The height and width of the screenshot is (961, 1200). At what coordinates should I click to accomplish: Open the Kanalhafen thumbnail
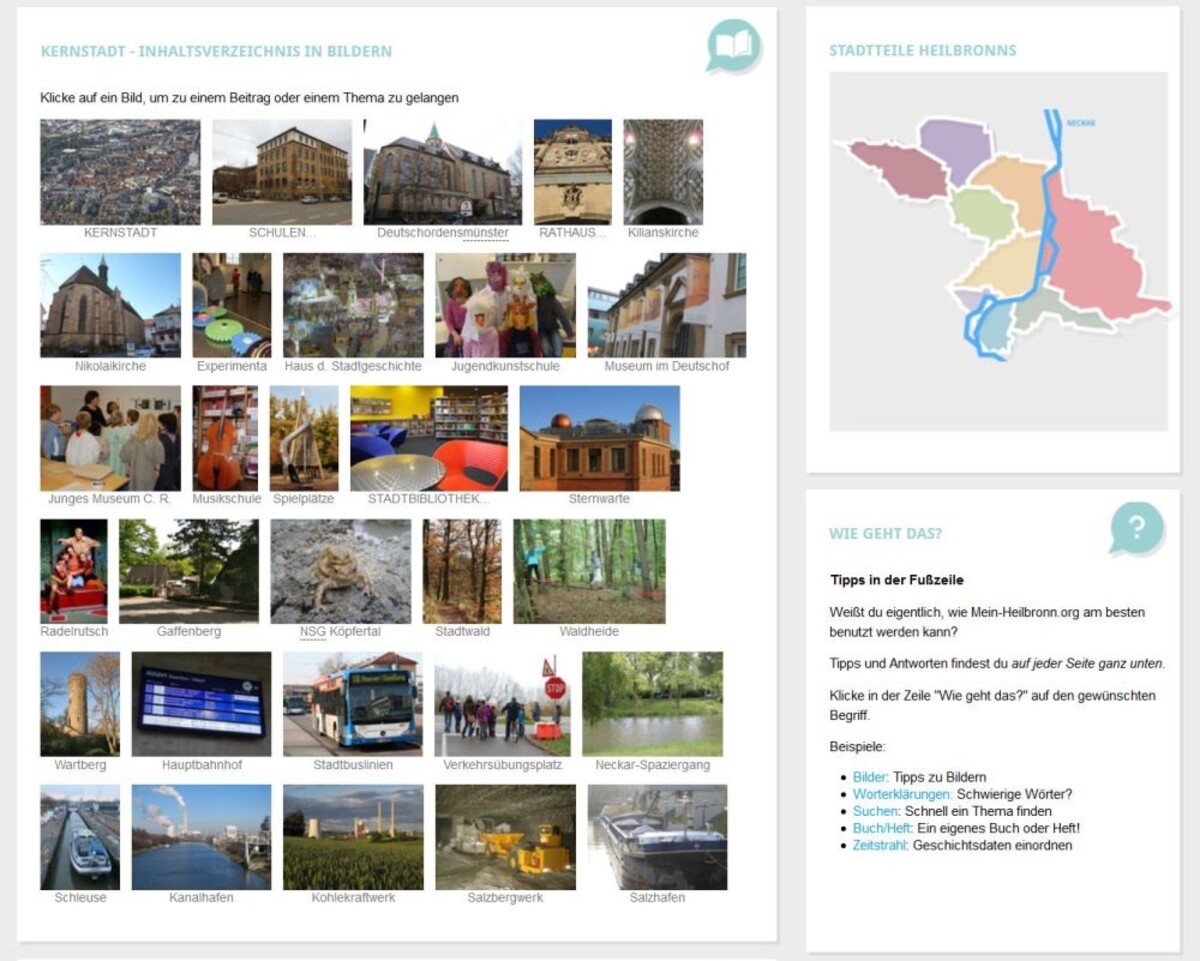coord(201,837)
